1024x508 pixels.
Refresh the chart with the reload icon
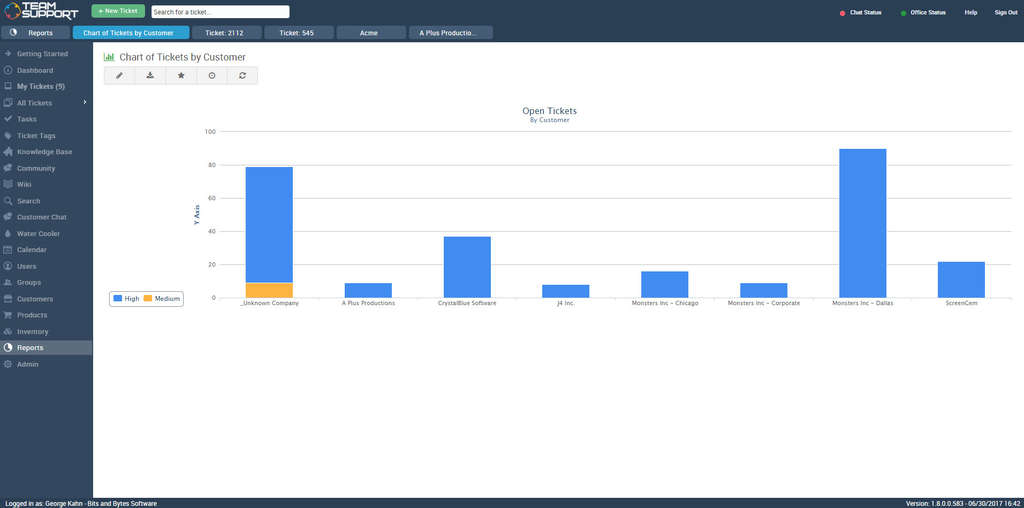tap(242, 76)
